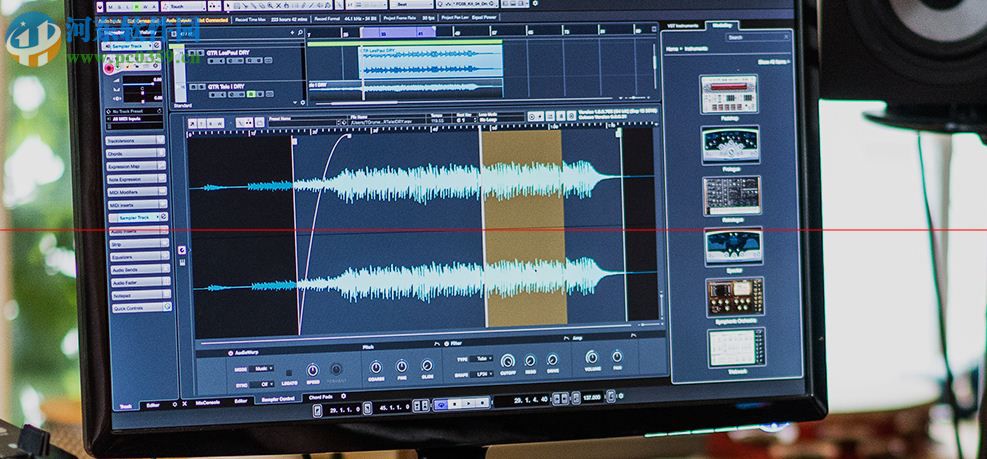Open the Sync dropdown showing Off
The width and height of the screenshot is (987, 459).
click(262, 384)
